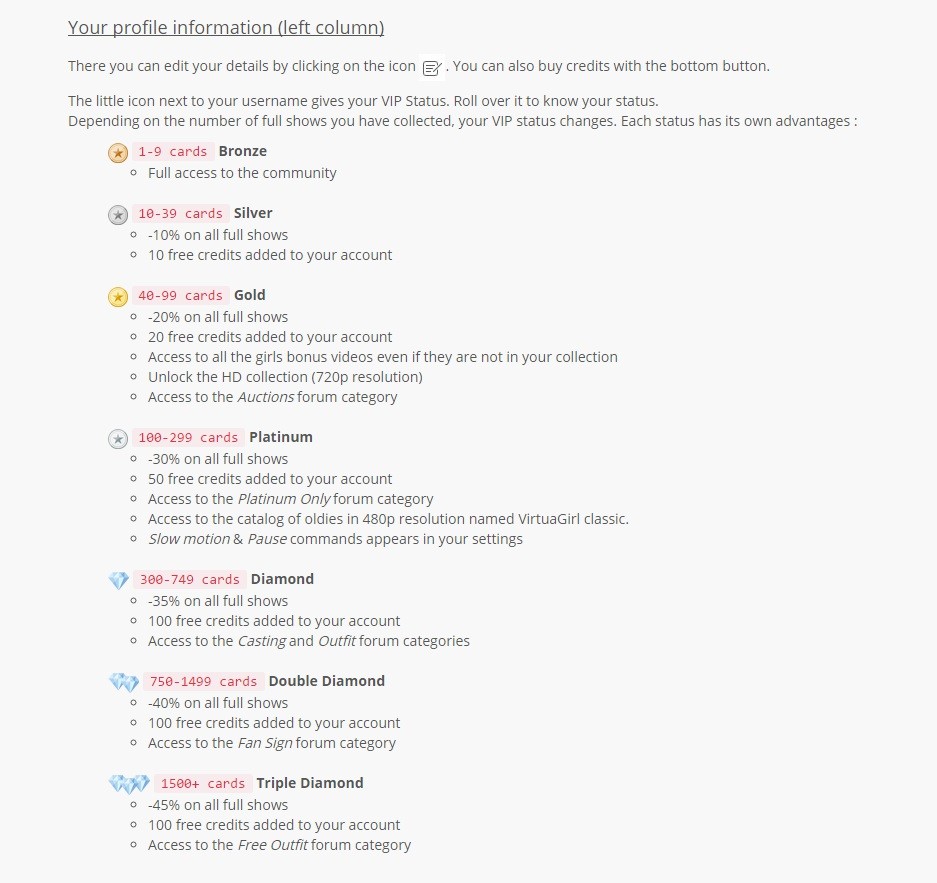
Task: Select the "1-9 cards" red badge
Action: click(173, 152)
